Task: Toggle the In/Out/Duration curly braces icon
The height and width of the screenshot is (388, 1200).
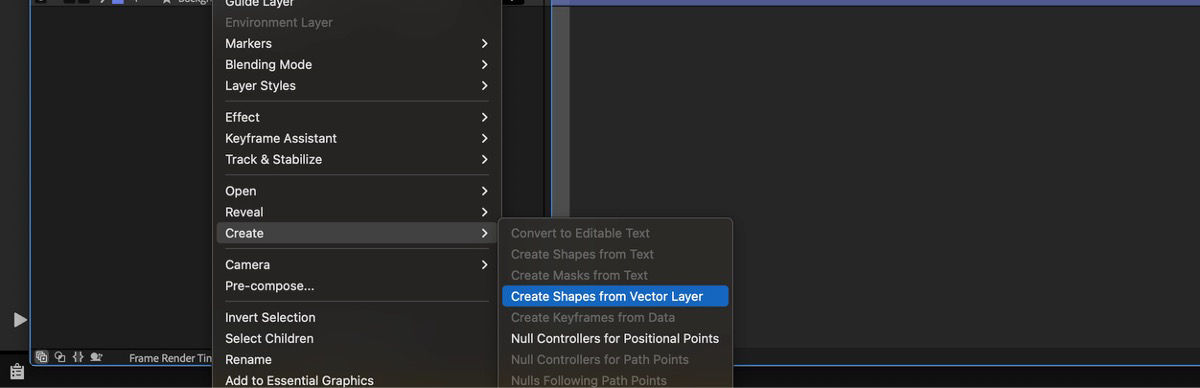Action: (78, 357)
